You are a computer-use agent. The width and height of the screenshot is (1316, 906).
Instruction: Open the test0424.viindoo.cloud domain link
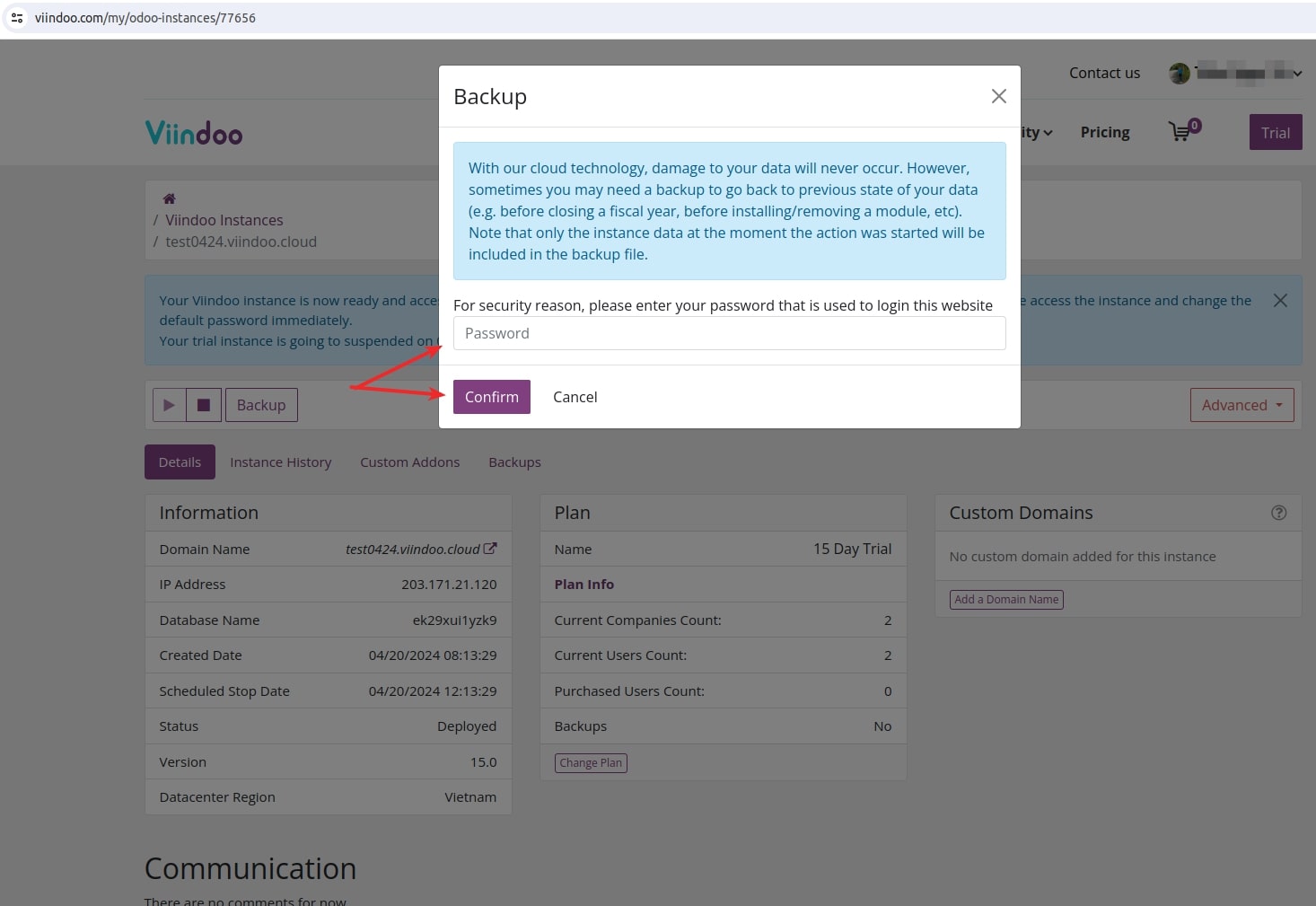tap(413, 549)
